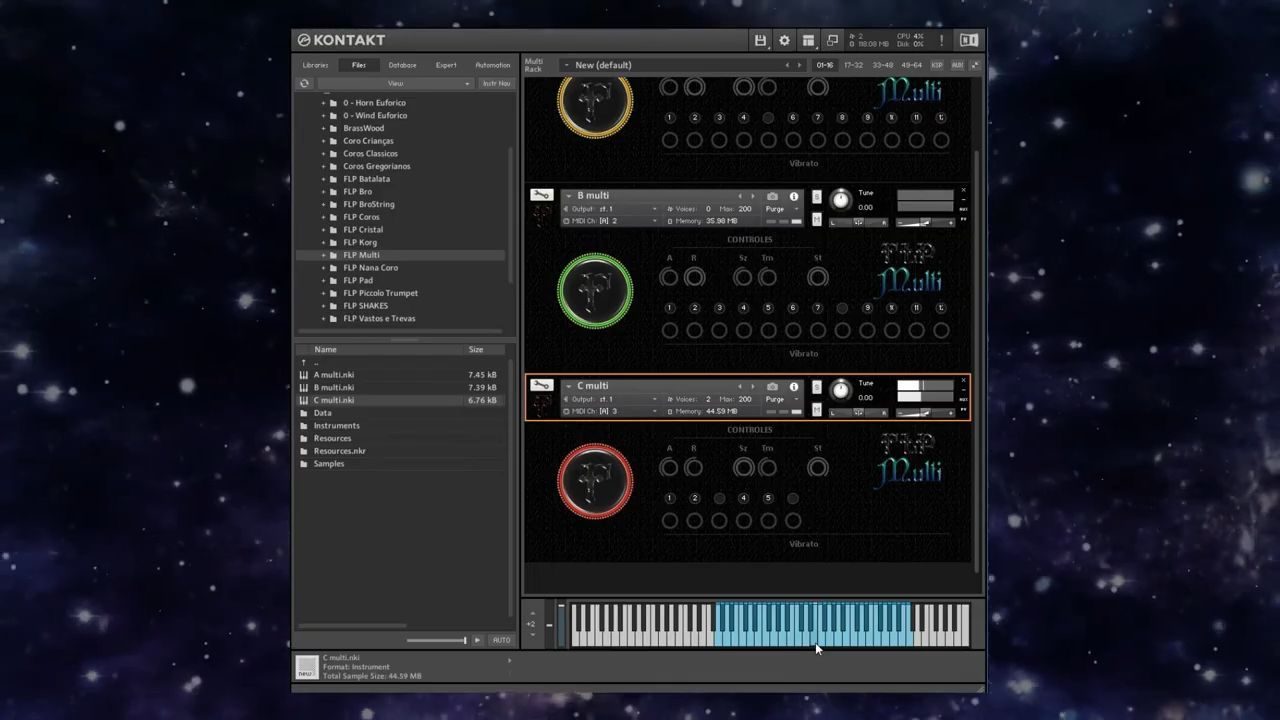Click the wrench edit icon on B multi
The width and height of the screenshot is (1280, 720).
point(541,195)
